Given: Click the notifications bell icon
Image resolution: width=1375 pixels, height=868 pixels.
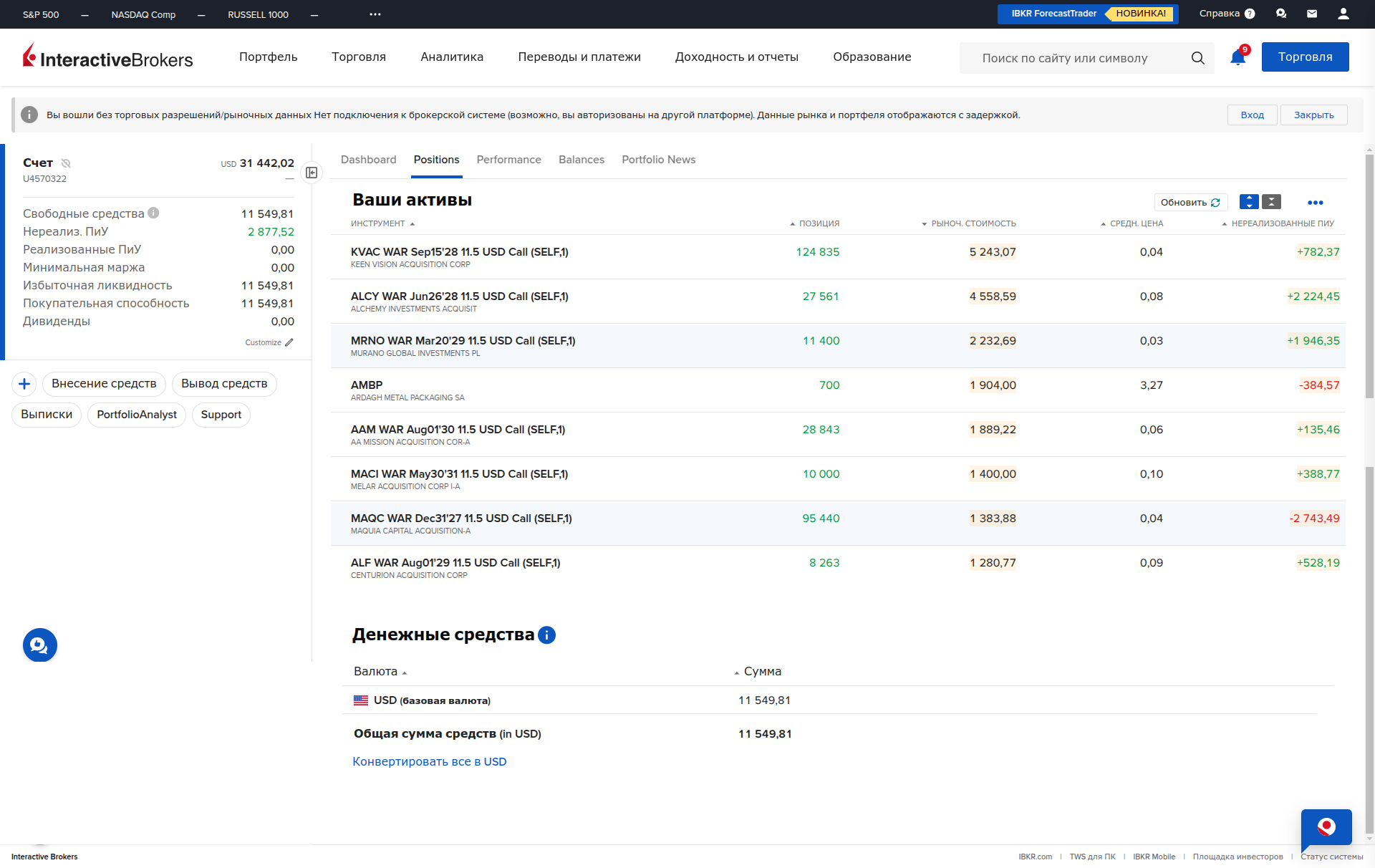Looking at the screenshot, I should coord(1237,57).
